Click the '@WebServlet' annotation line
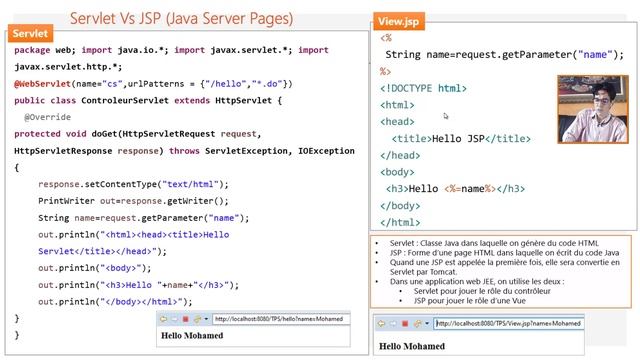This screenshot has width=640, height=360. pyautogui.click(x=153, y=84)
